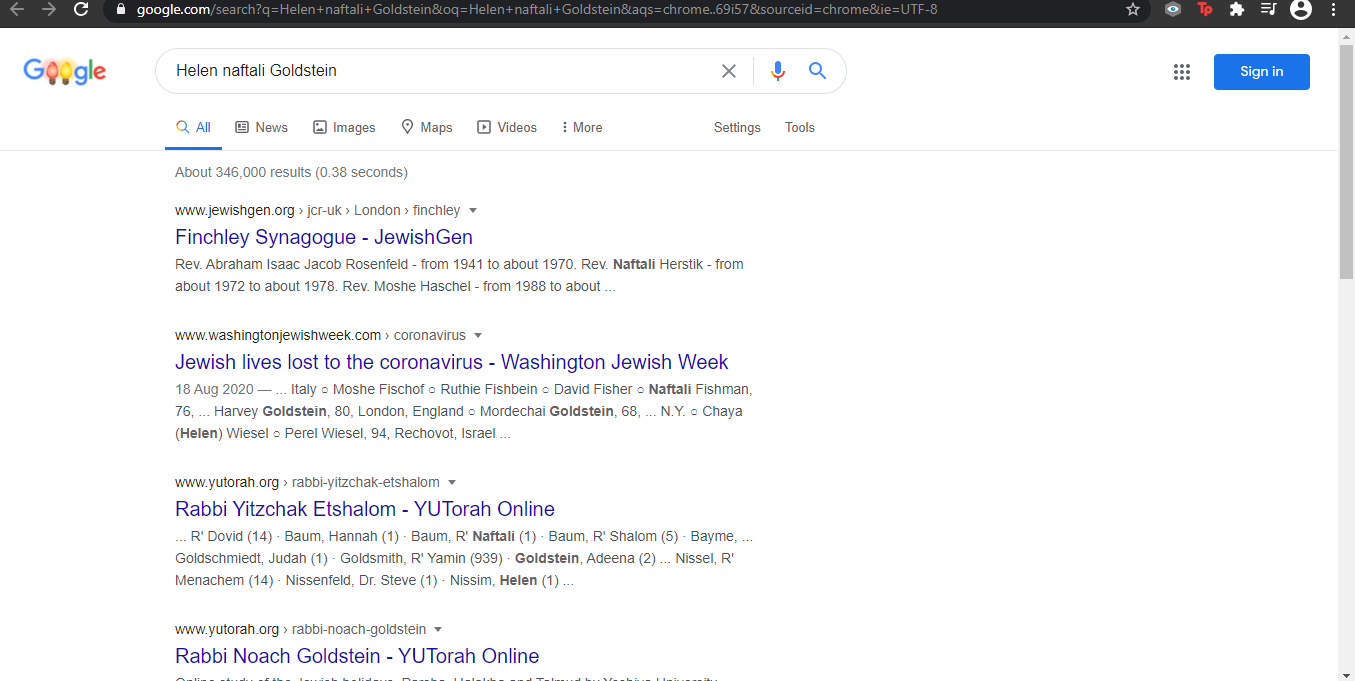Image resolution: width=1355 pixels, height=681 pixels.
Task: Open the Chrome three-dot menu
Action: [x=1334, y=9]
